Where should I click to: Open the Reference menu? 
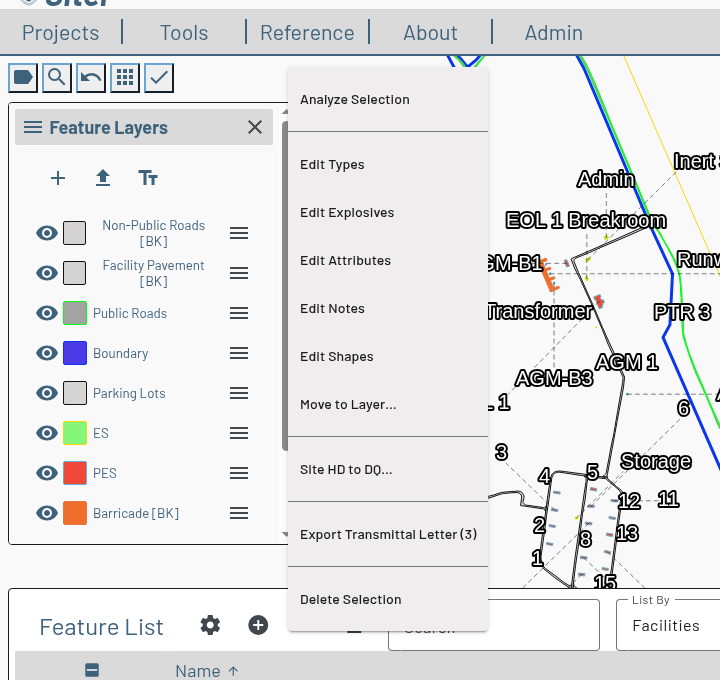tap(307, 33)
